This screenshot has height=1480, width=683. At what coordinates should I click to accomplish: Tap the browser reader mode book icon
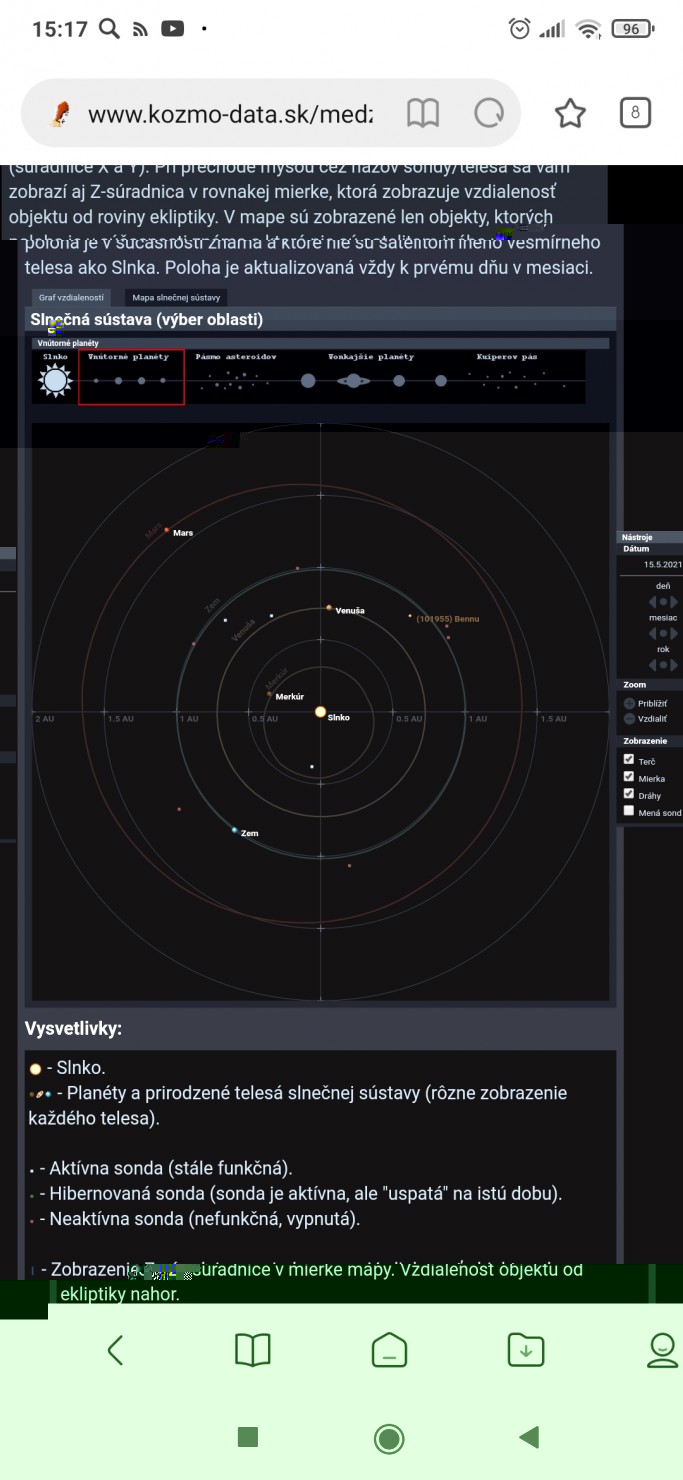click(x=423, y=114)
